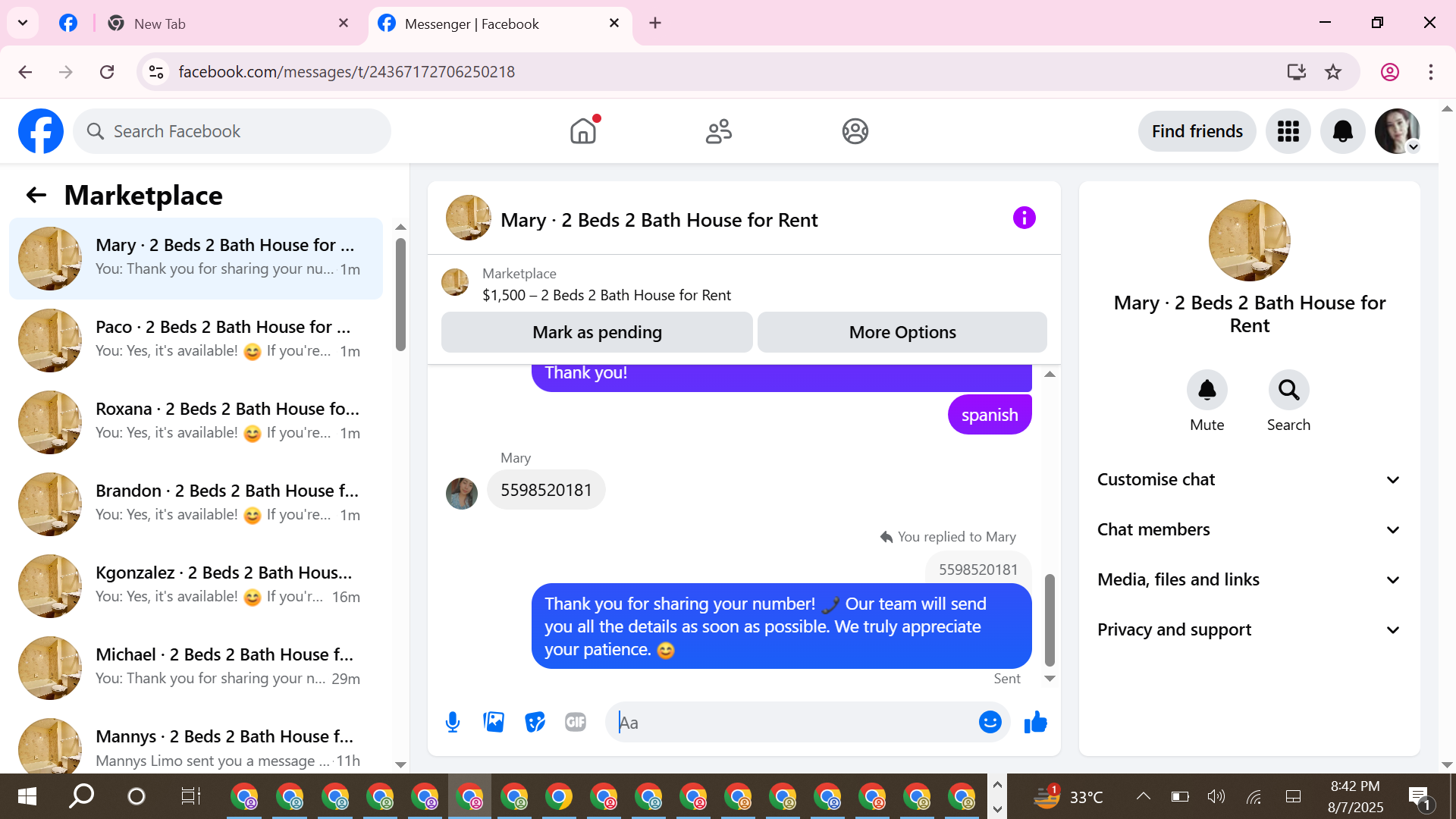
Task: Expand the Chat members section
Action: (1249, 529)
